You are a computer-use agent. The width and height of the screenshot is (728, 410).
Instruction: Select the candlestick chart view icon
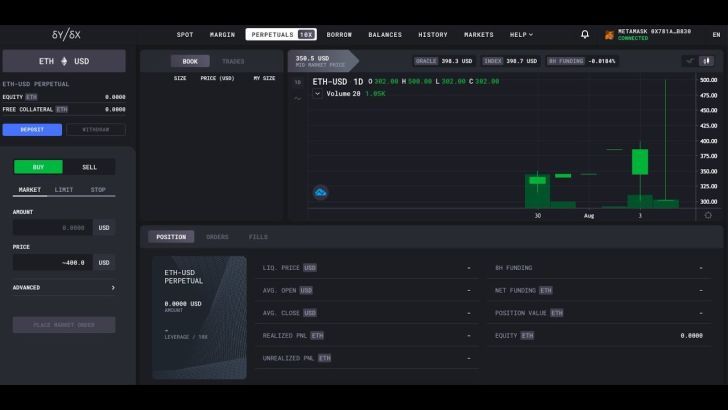point(707,61)
